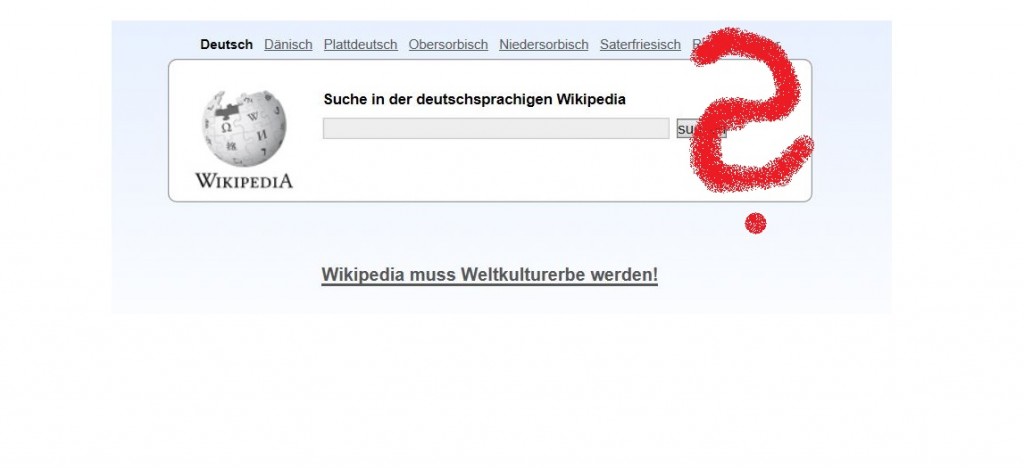Click the 'Suche in der deutschsprachigen Wikipedia' heading
Screen dimensions: 1024x468
475,99
